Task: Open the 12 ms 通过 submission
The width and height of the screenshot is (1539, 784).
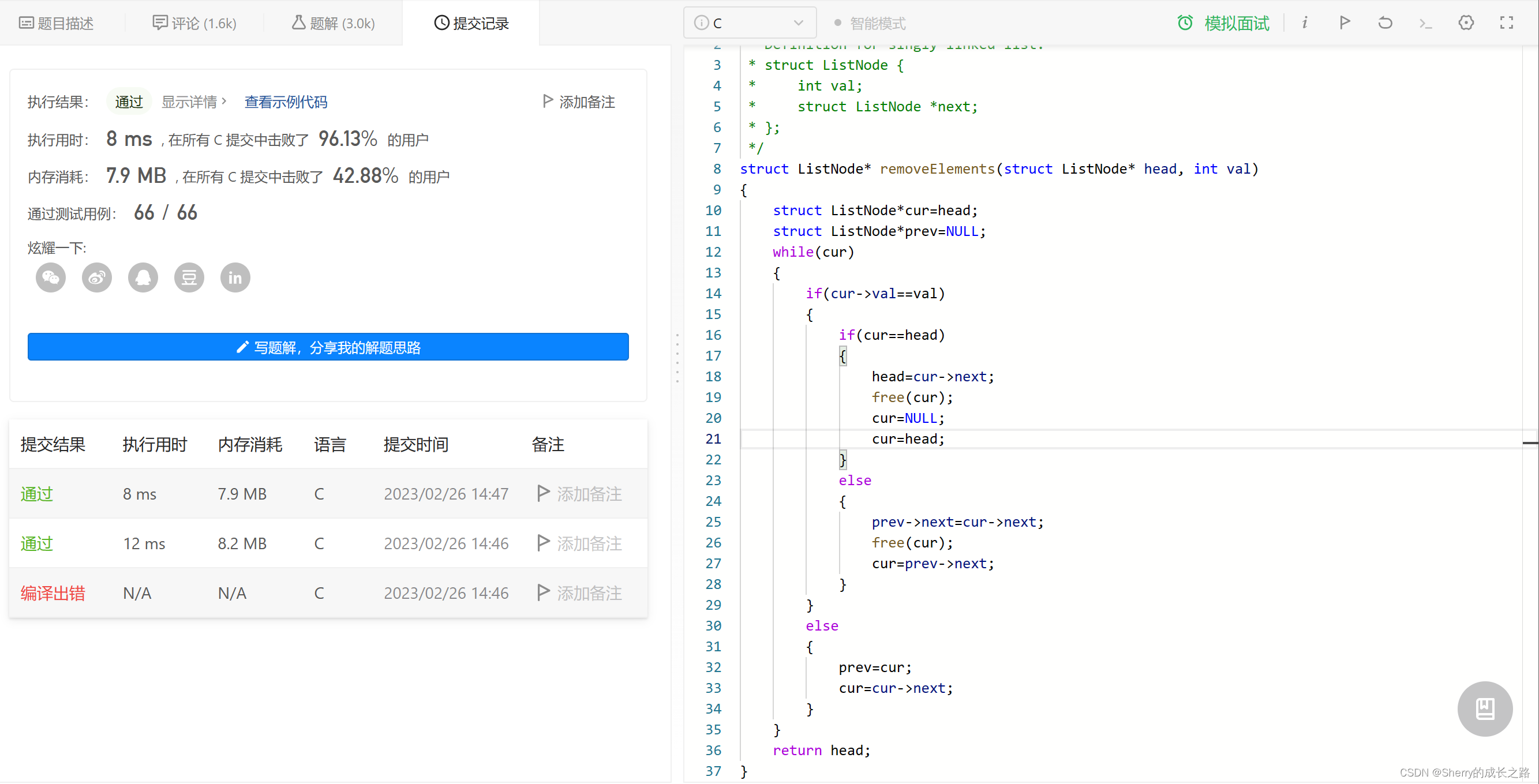Action: [x=37, y=543]
